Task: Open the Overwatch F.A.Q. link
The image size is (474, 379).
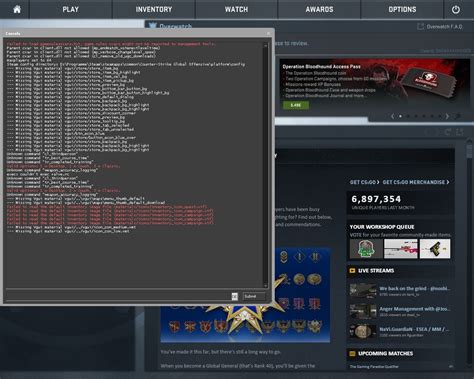Action: click(x=445, y=26)
